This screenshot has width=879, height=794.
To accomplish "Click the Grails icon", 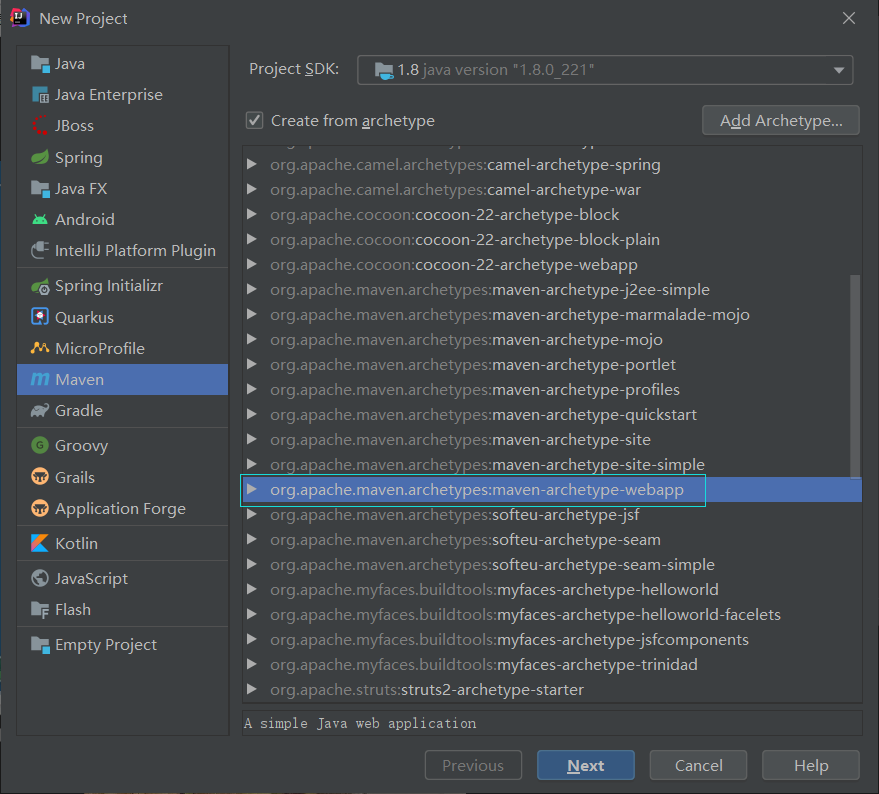I will click(40, 477).
